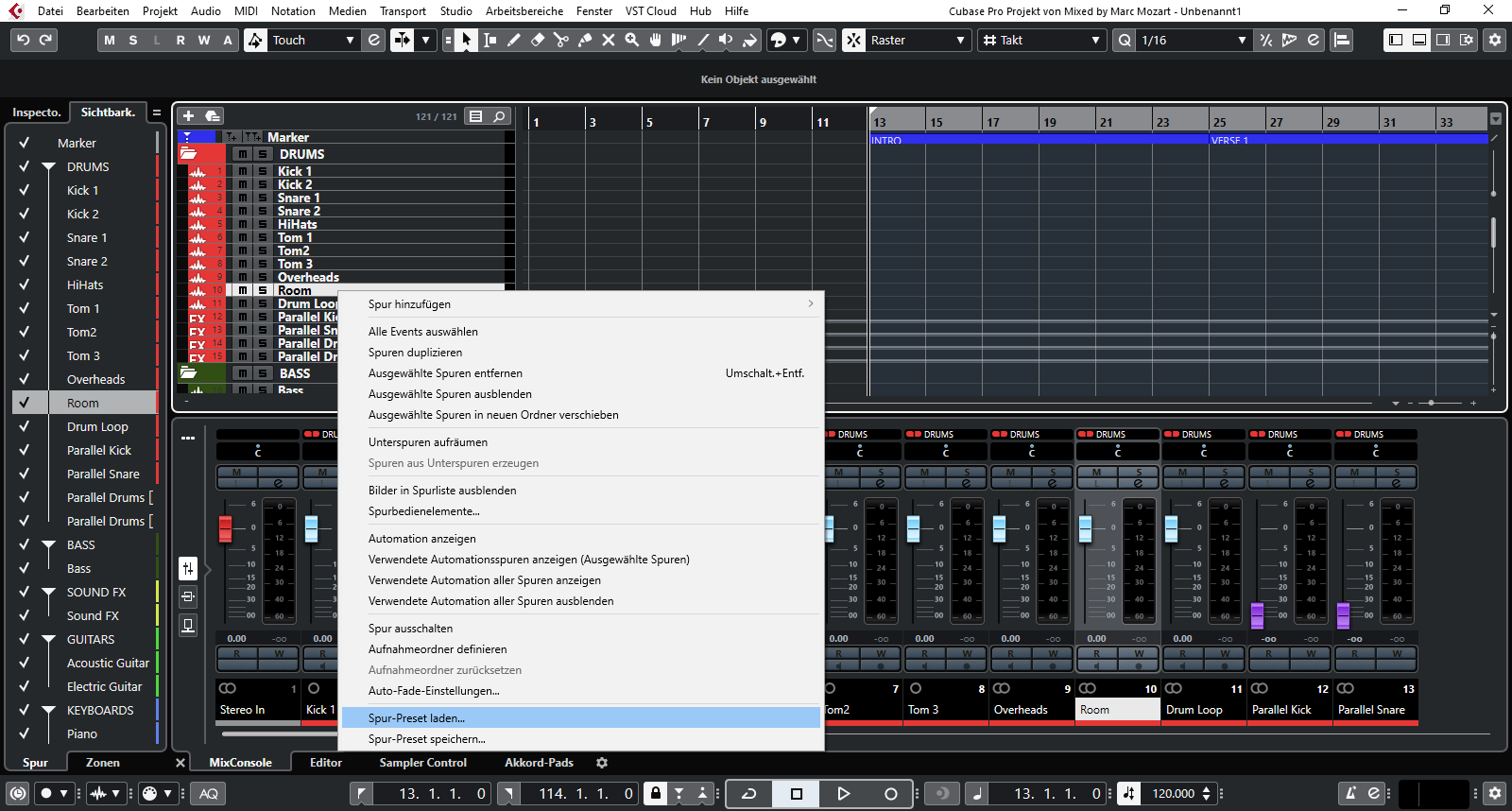
Task: Click the Record transport button
Action: [890, 794]
